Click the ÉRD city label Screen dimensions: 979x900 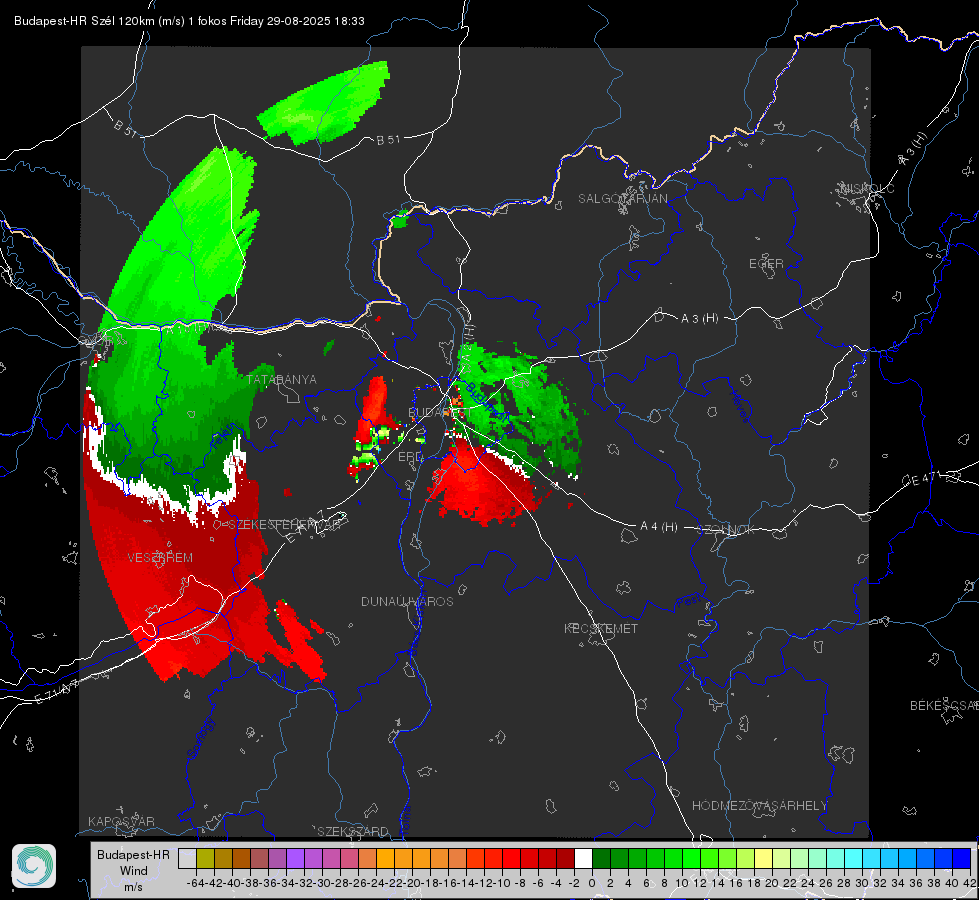411,457
